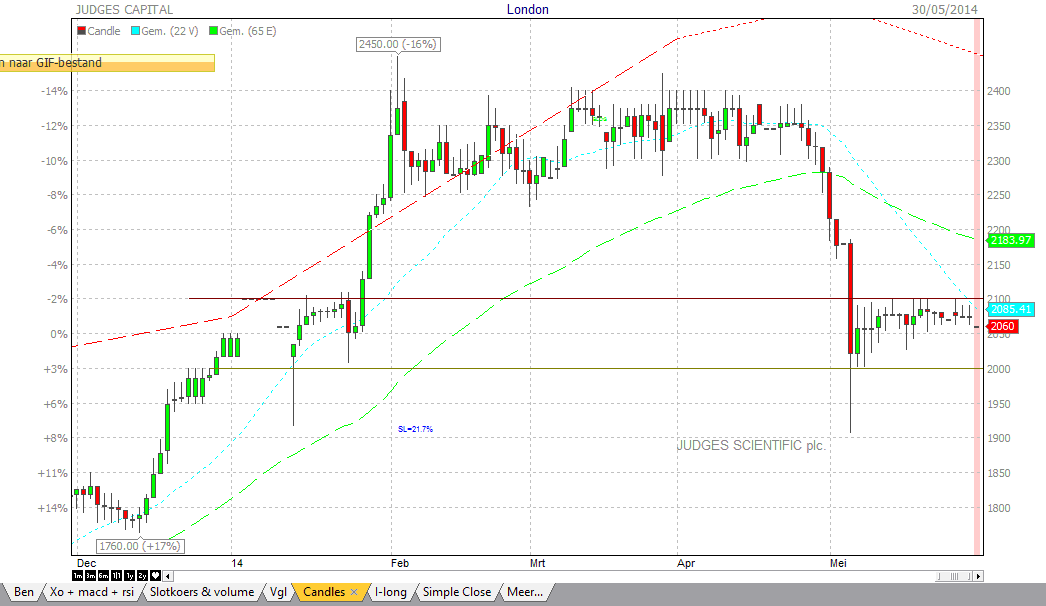Click the green 2183.97 price tag
The height and width of the screenshot is (606, 1046).
tap(1011, 240)
